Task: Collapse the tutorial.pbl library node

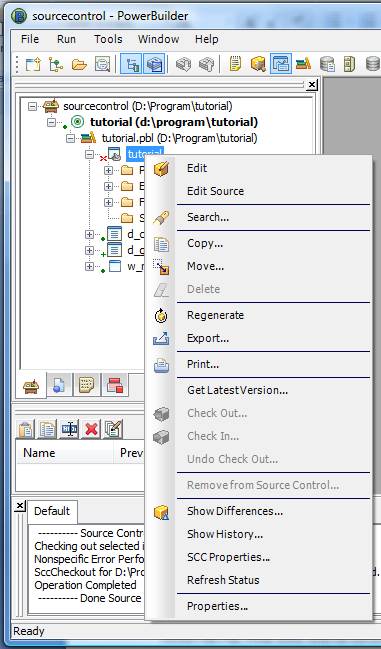Action: click(x=71, y=138)
